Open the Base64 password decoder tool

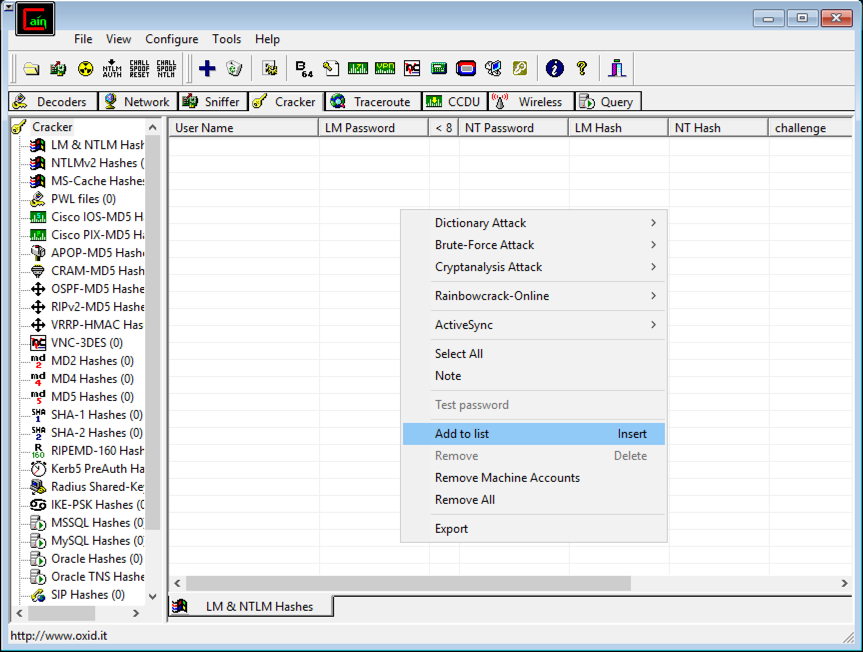click(x=305, y=68)
